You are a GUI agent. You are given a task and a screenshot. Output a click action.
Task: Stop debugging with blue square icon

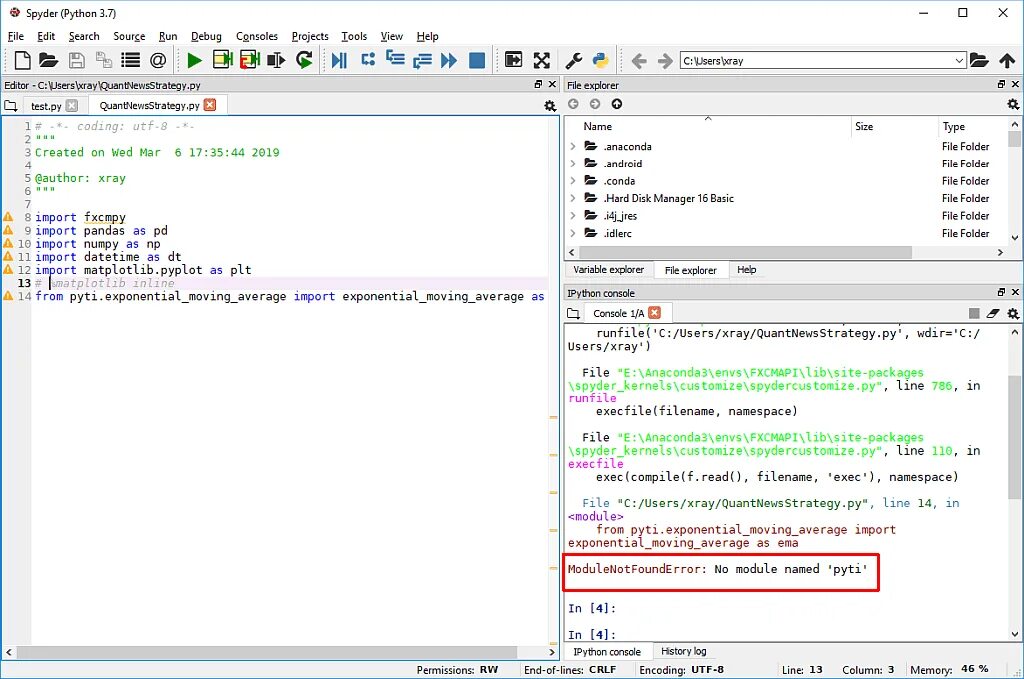(477, 61)
